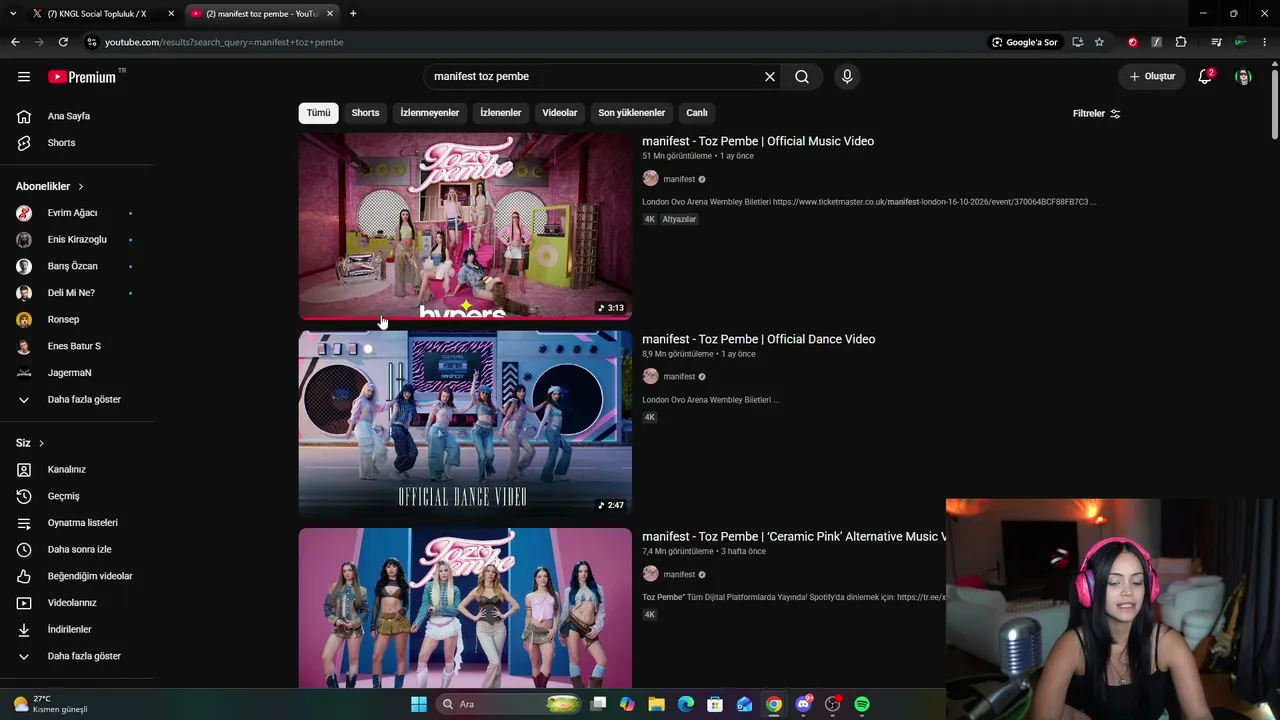The width and height of the screenshot is (1280, 720).
Task: Click the install app icon in address bar
Action: pos(1077,42)
